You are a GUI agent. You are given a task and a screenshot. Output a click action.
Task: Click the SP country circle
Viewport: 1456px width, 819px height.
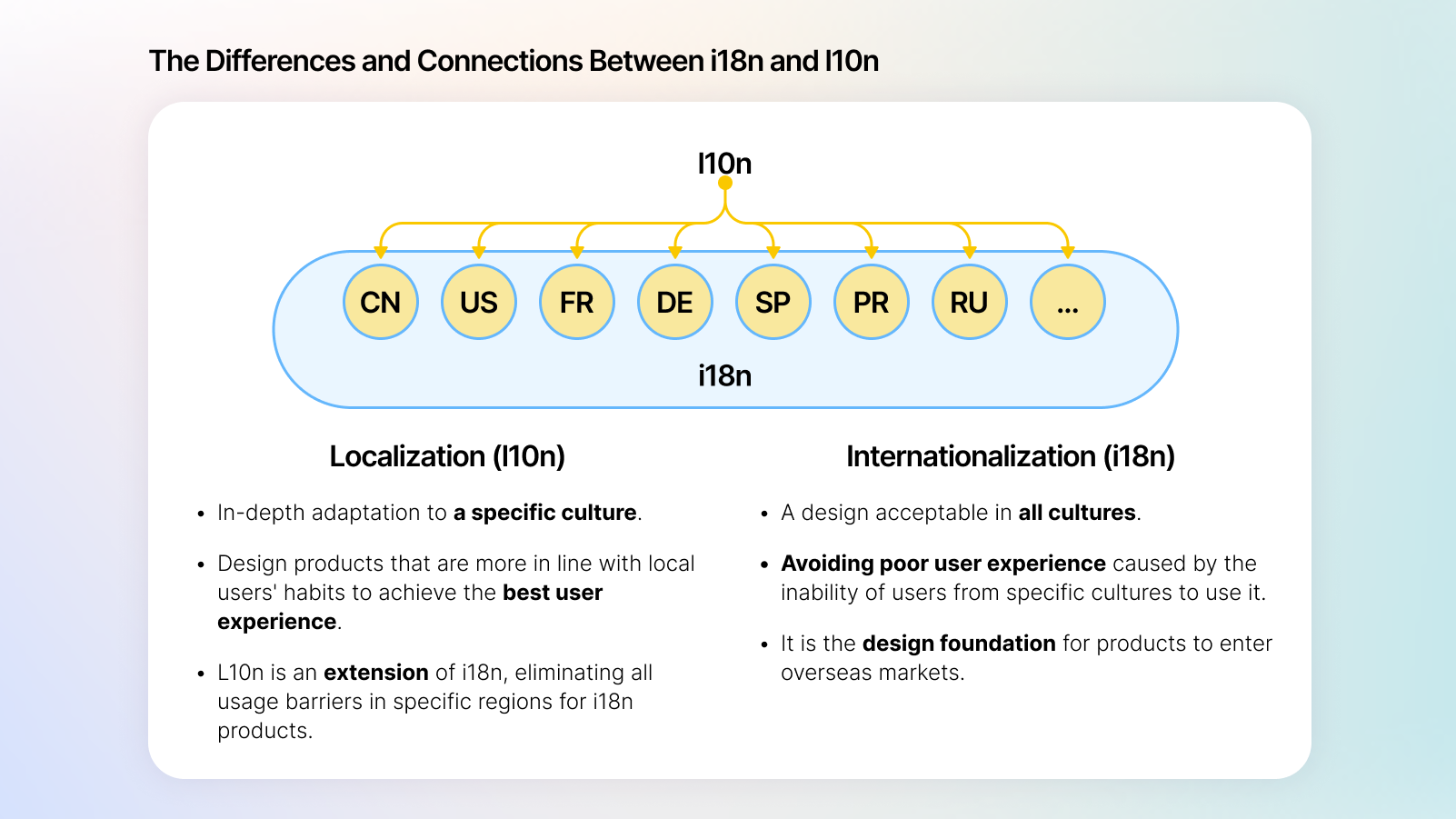click(x=773, y=302)
